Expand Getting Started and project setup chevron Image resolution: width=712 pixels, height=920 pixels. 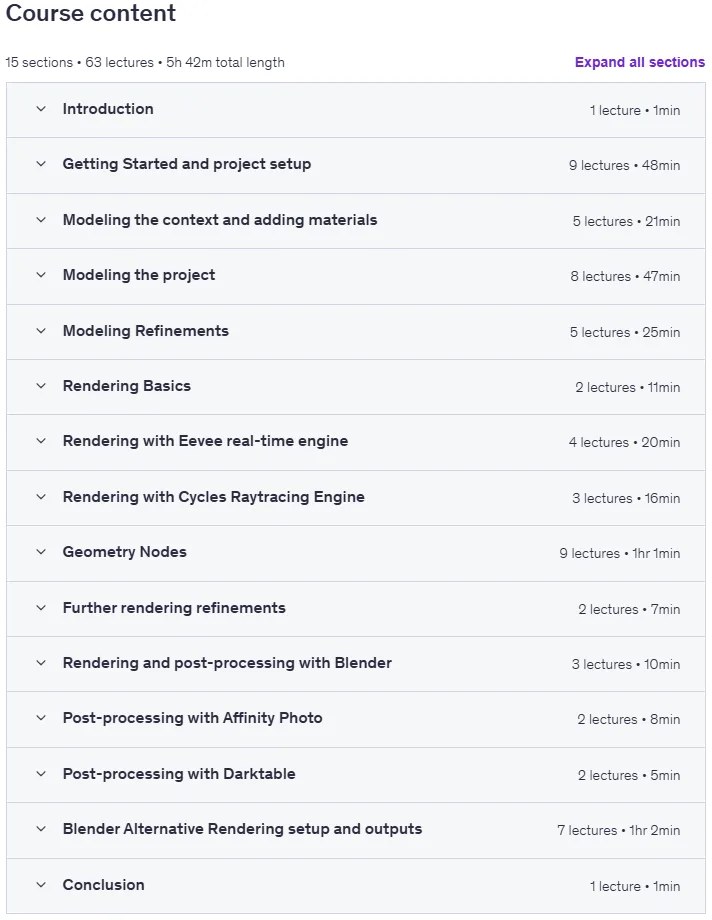pyautogui.click(x=41, y=164)
